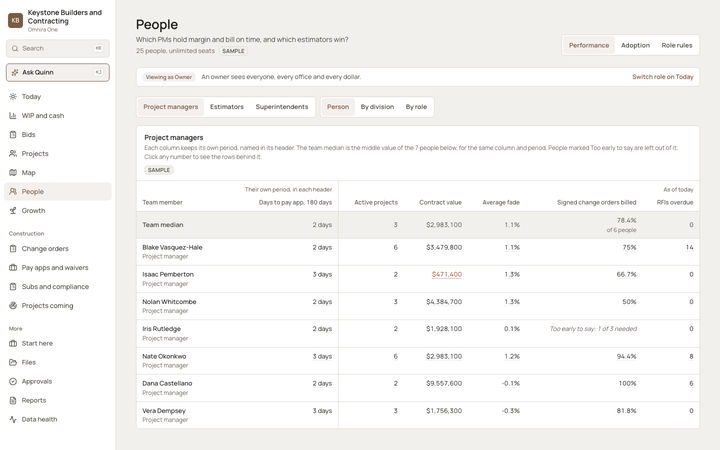Image resolution: width=720 pixels, height=450 pixels.
Task: Click the Switch role on Today link
Action: [663, 77]
